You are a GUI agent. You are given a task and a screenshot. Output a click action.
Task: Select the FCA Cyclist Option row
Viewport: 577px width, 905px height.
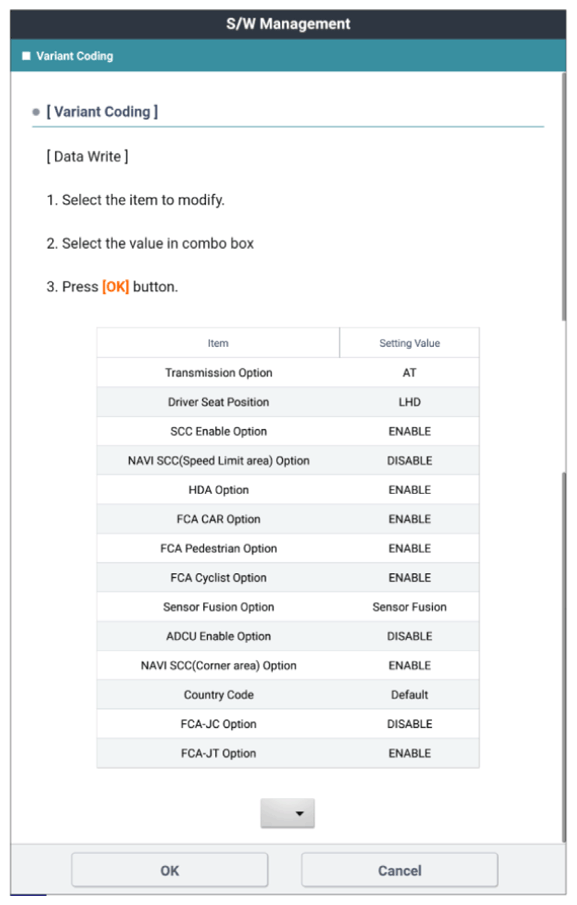point(288,577)
